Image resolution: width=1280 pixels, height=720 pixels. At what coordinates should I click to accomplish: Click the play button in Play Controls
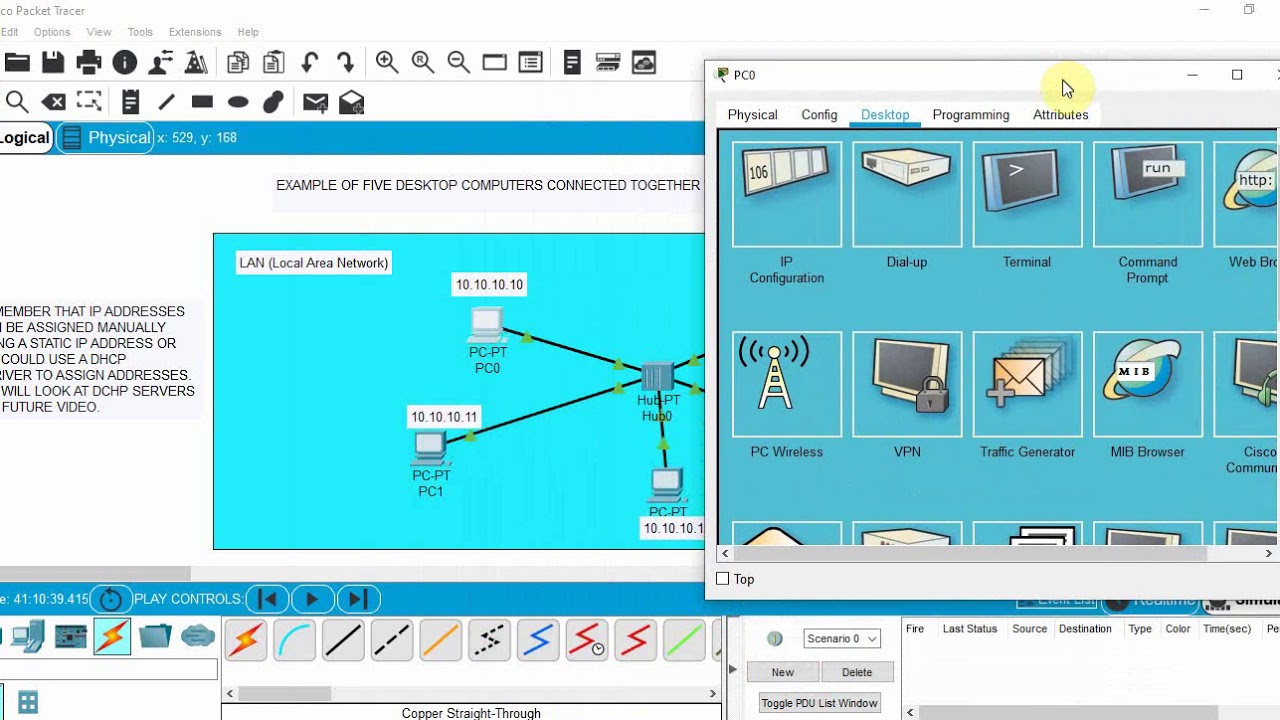click(311, 599)
